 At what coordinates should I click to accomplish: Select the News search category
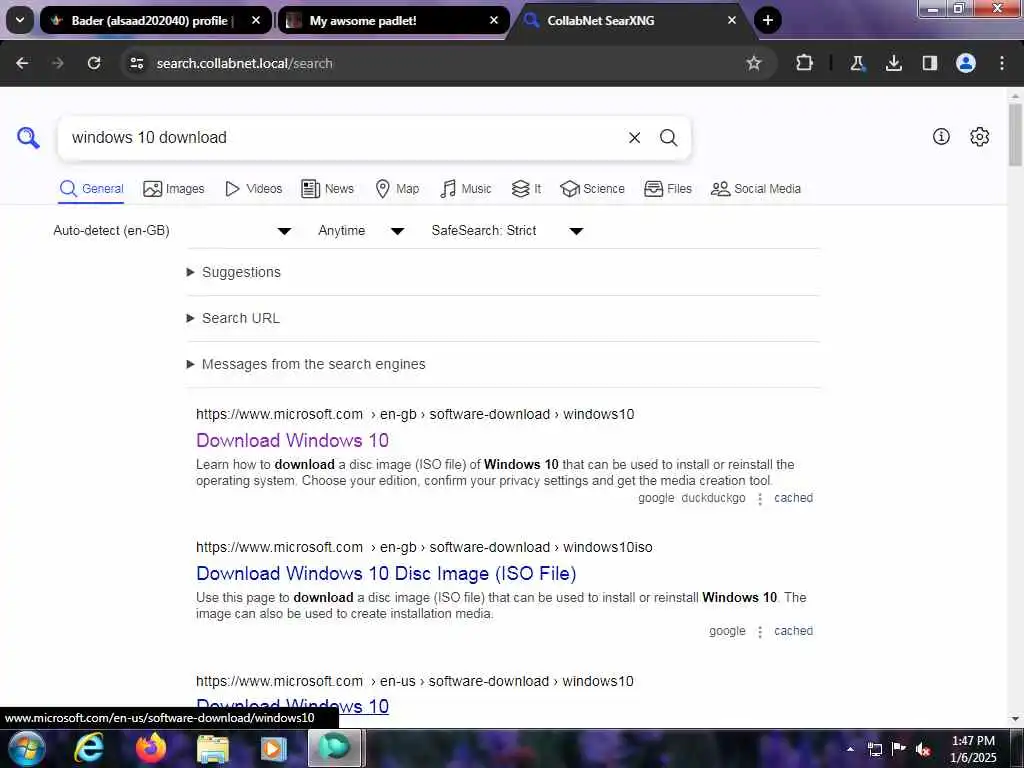327,189
